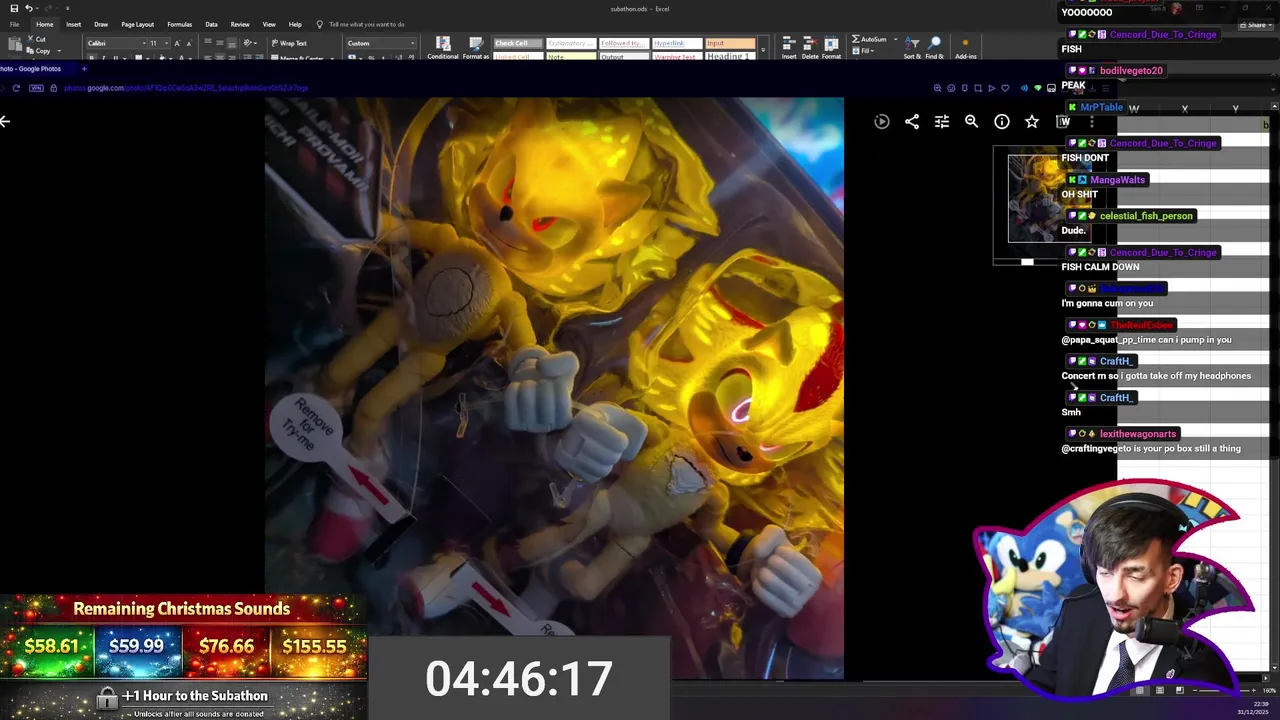Select column header X in the spreadsheet
The width and height of the screenshot is (1280, 720).
pyautogui.click(x=1184, y=108)
